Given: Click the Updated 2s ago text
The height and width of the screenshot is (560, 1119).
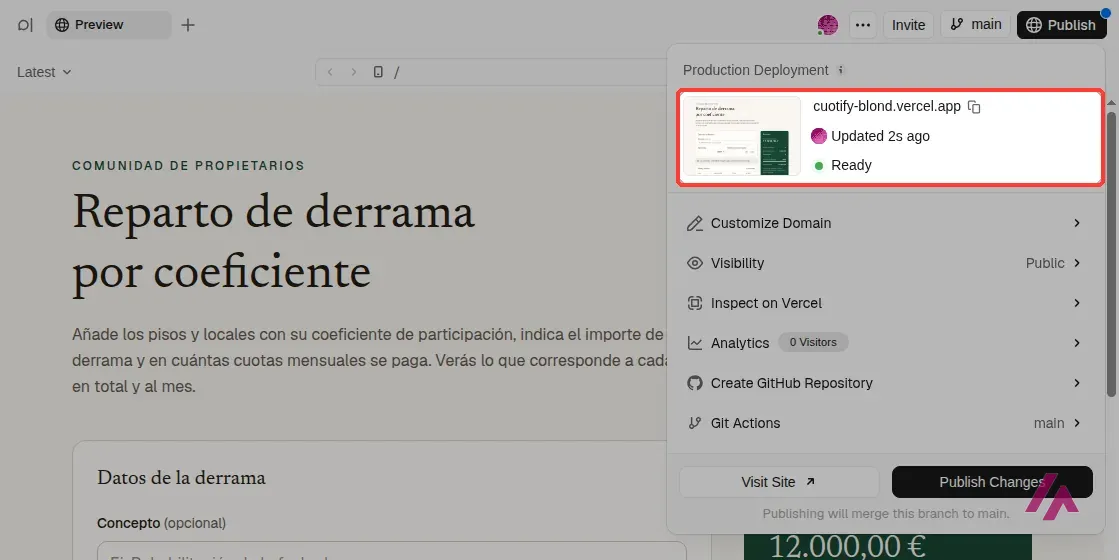Looking at the screenshot, I should pos(880,136).
